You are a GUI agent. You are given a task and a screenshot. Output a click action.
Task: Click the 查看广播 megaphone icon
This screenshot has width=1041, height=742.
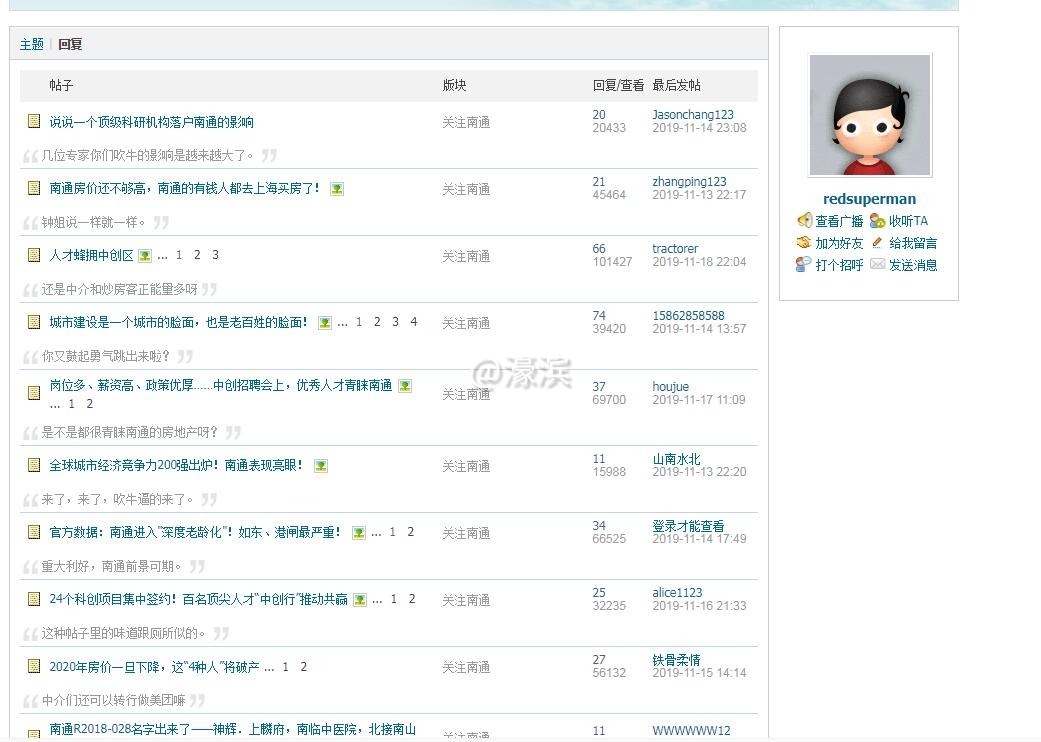[803, 221]
